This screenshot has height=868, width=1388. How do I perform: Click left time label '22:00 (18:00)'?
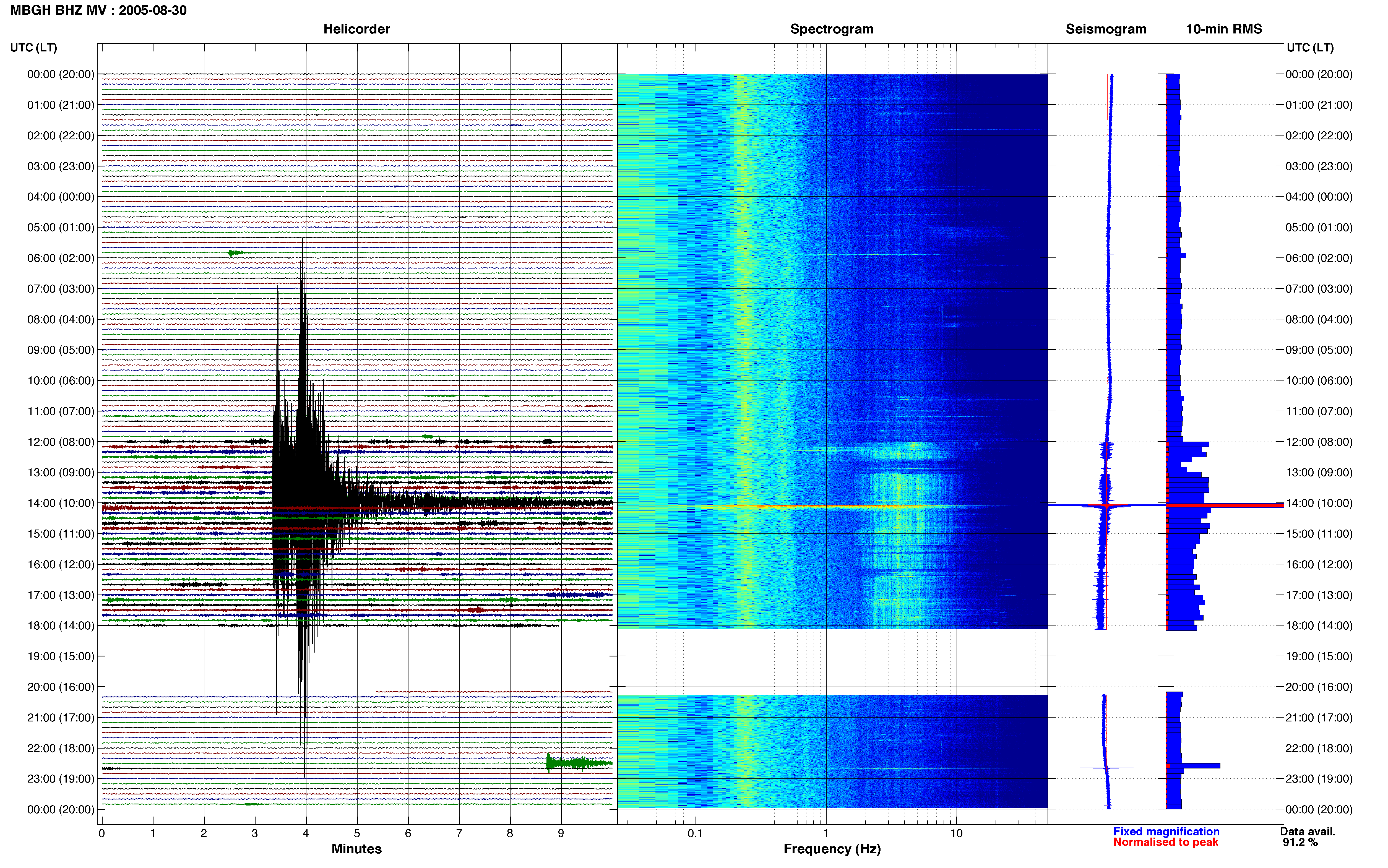click(x=61, y=748)
